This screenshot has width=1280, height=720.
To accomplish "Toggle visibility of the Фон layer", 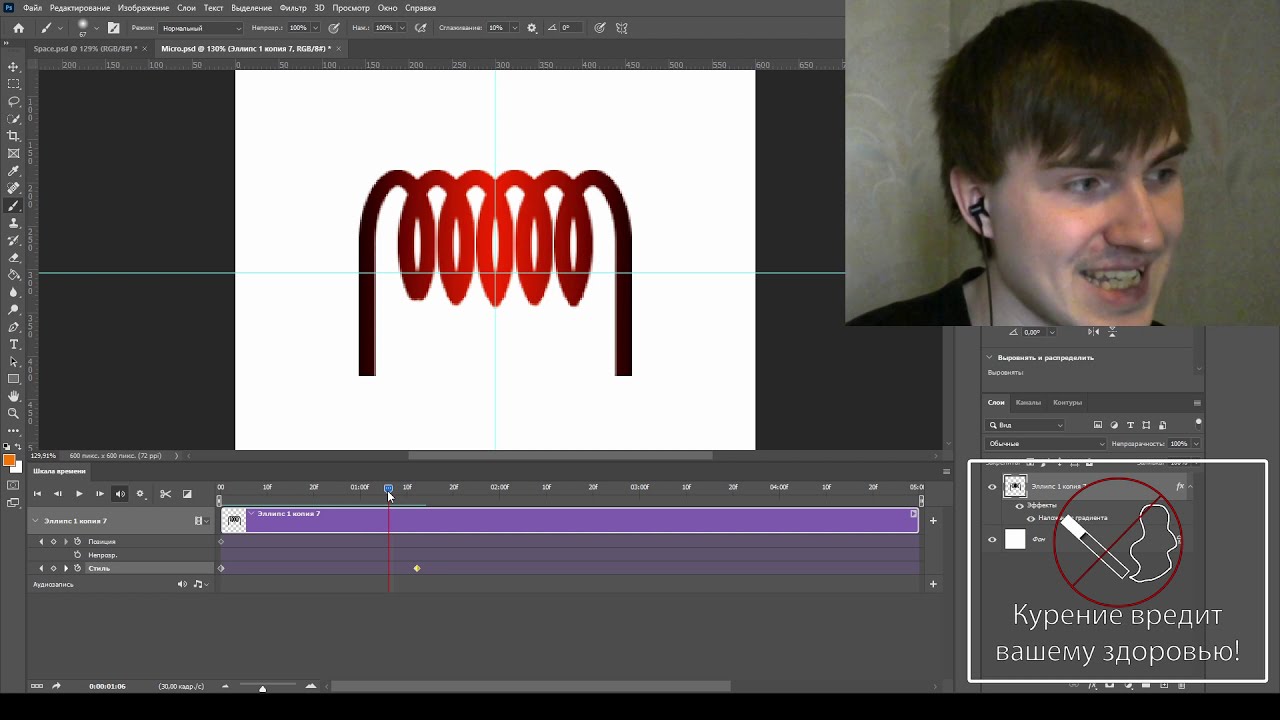I will pos(992,540).
